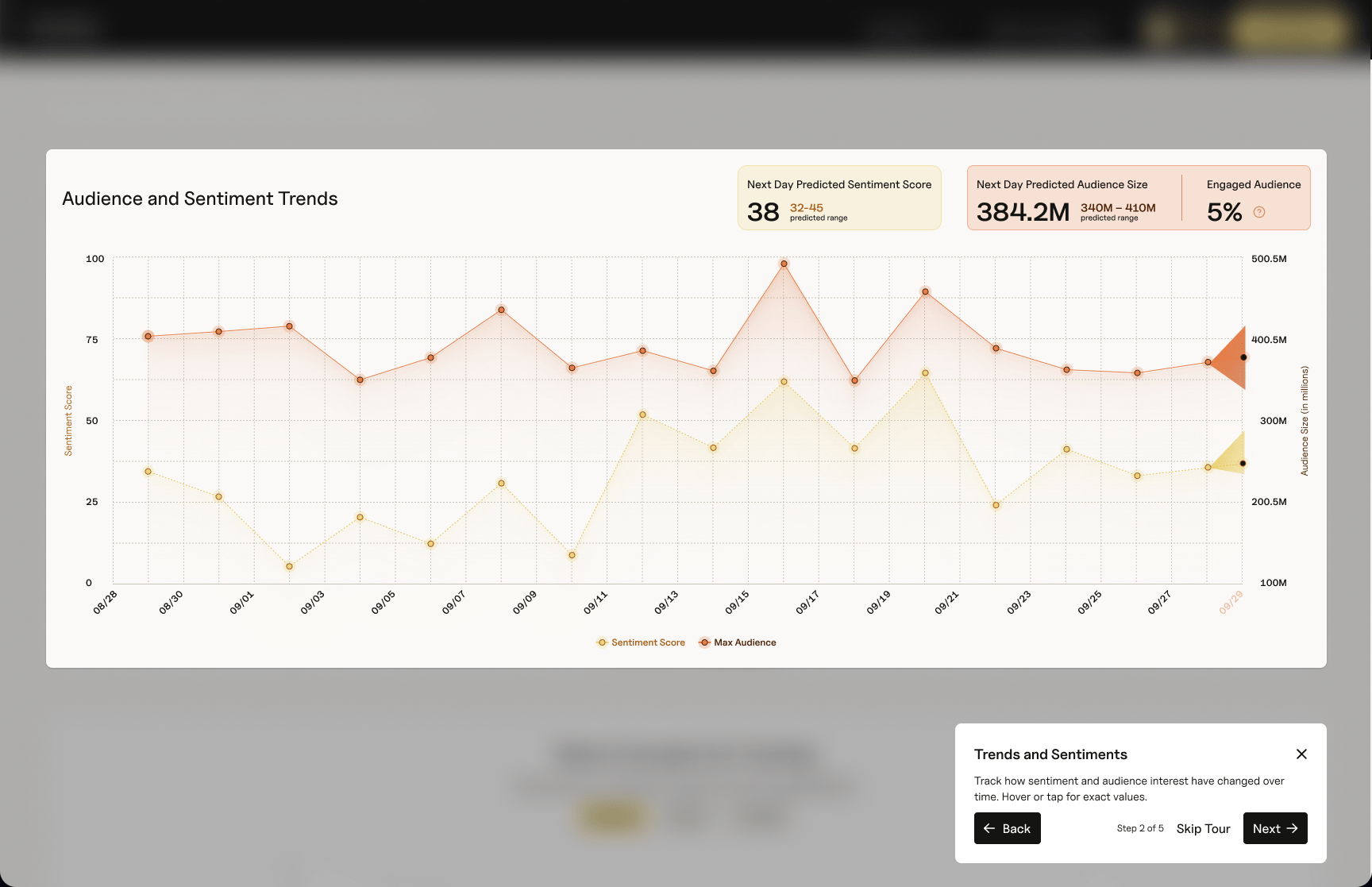This screenshot has width=1372, height=887.
Task: Click the 384.2M predicted audience value
Action: click(x=1023, y=212)
